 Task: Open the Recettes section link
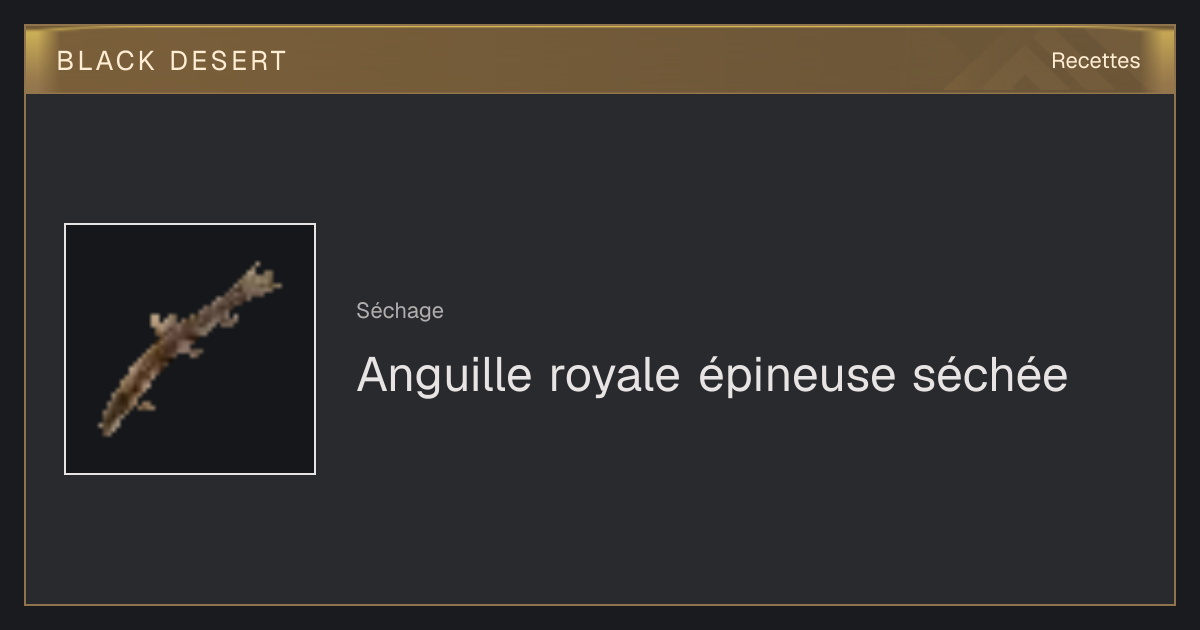pos(1095,60)
